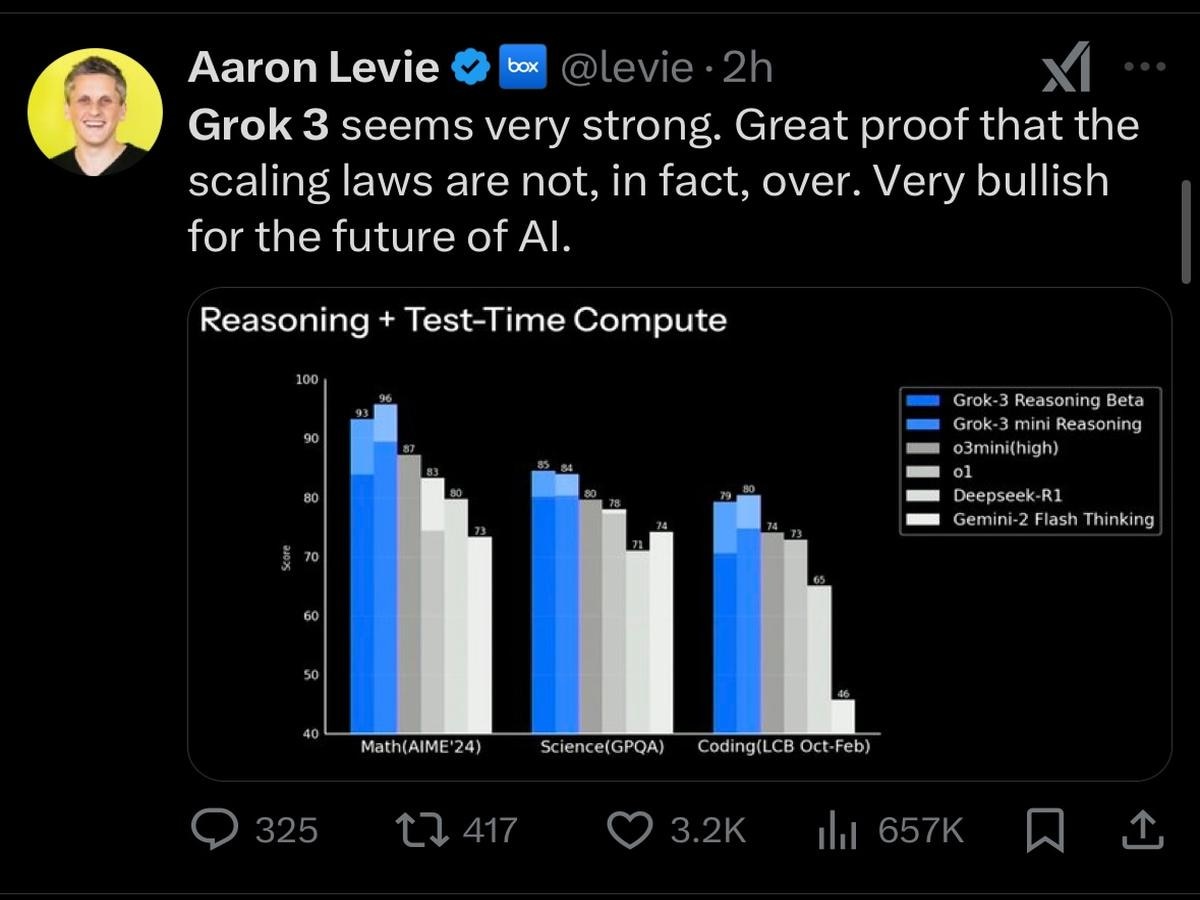The image size is (1200, 900).
Task: Tap the 2h post timestamp
Action: 747,68
